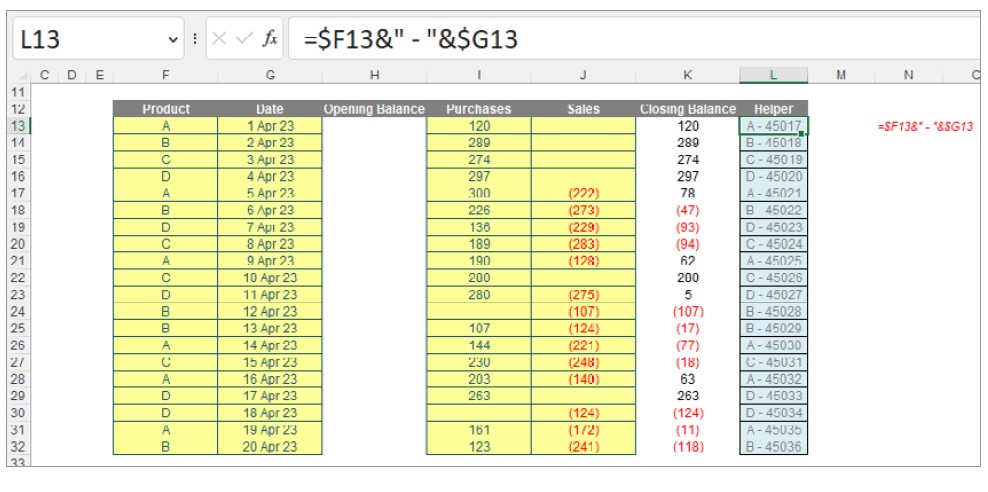
Task: Select row 11 header
Action: [x=18, y=92]
